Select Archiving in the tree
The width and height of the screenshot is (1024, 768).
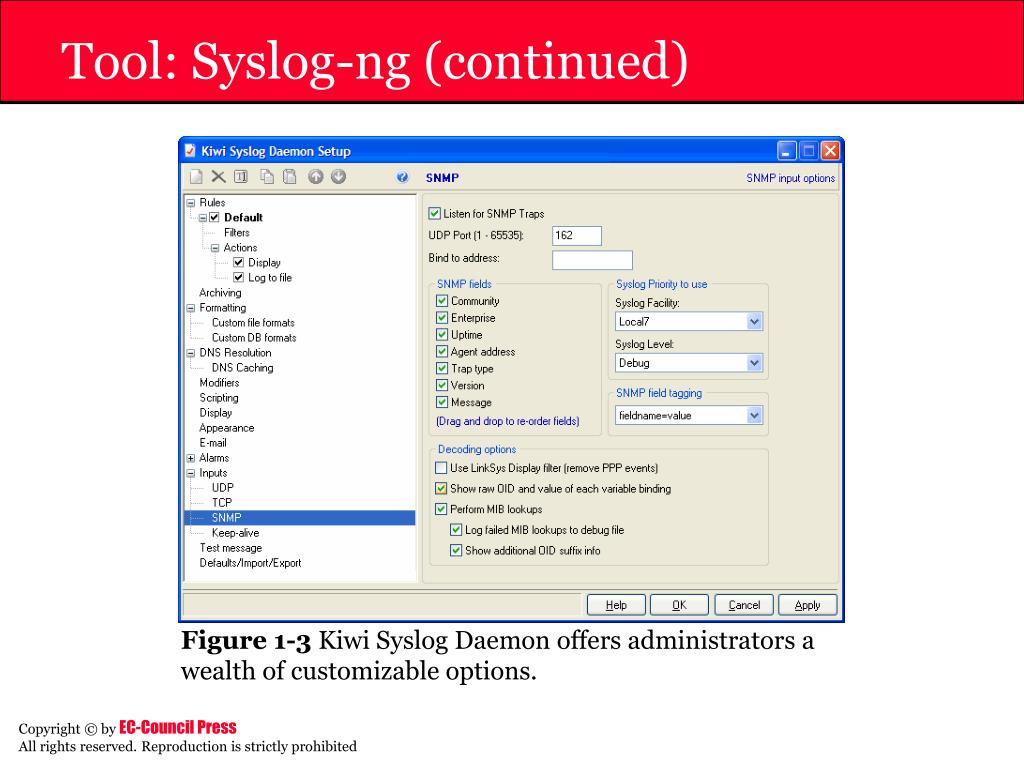pyautogui.click(x=220, y=293)
